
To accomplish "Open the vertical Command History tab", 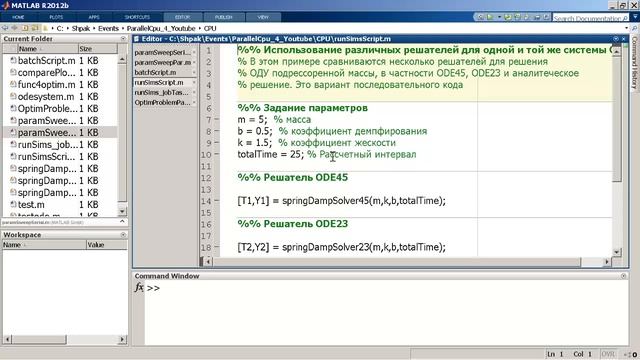I will (x=634, y=63).
